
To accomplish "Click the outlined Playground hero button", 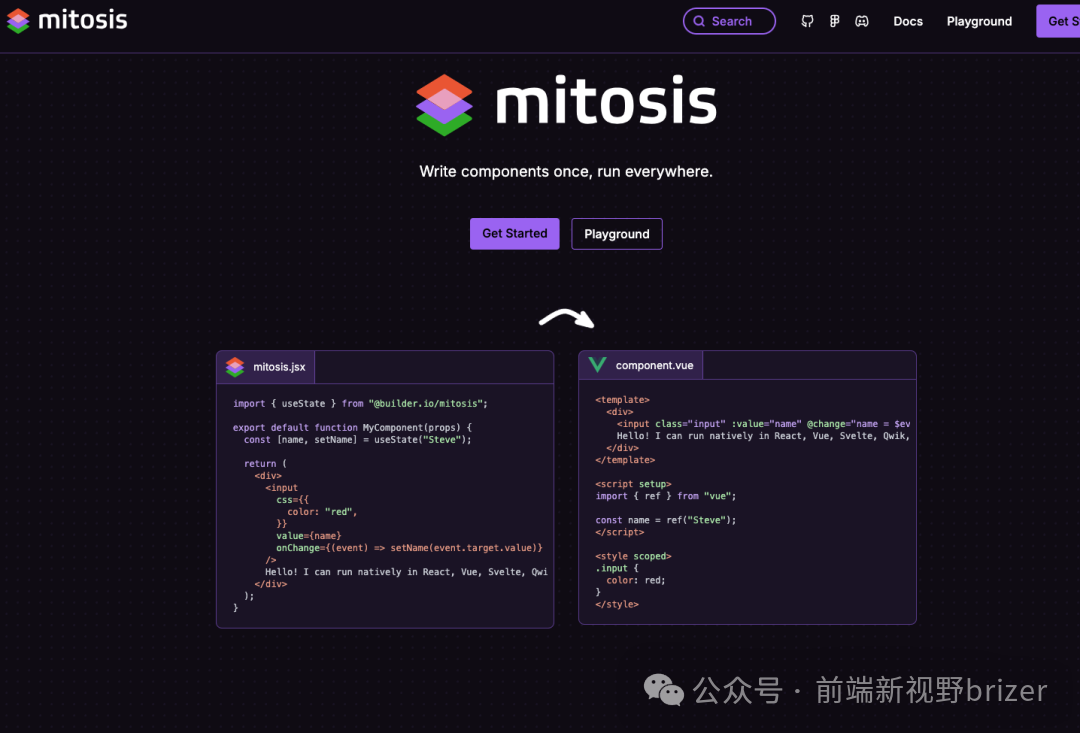I will (616, 233).
